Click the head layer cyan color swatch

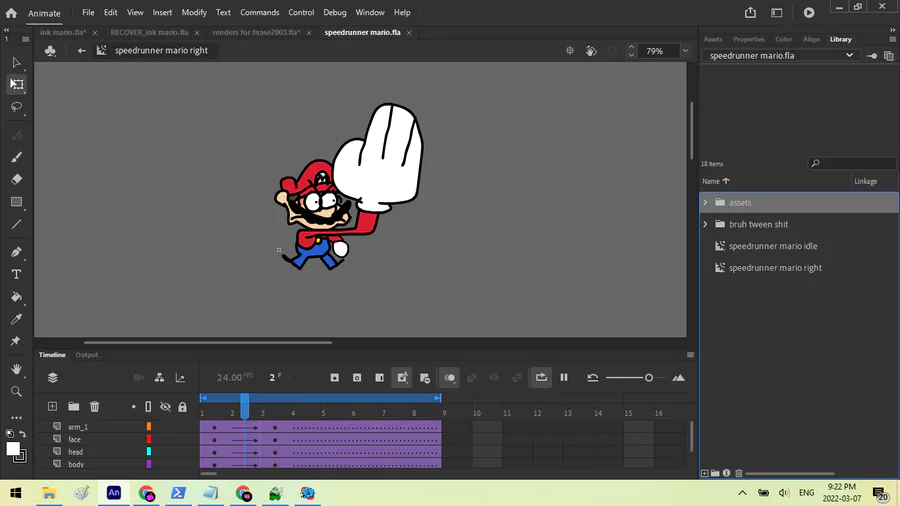tap(149, 452)
